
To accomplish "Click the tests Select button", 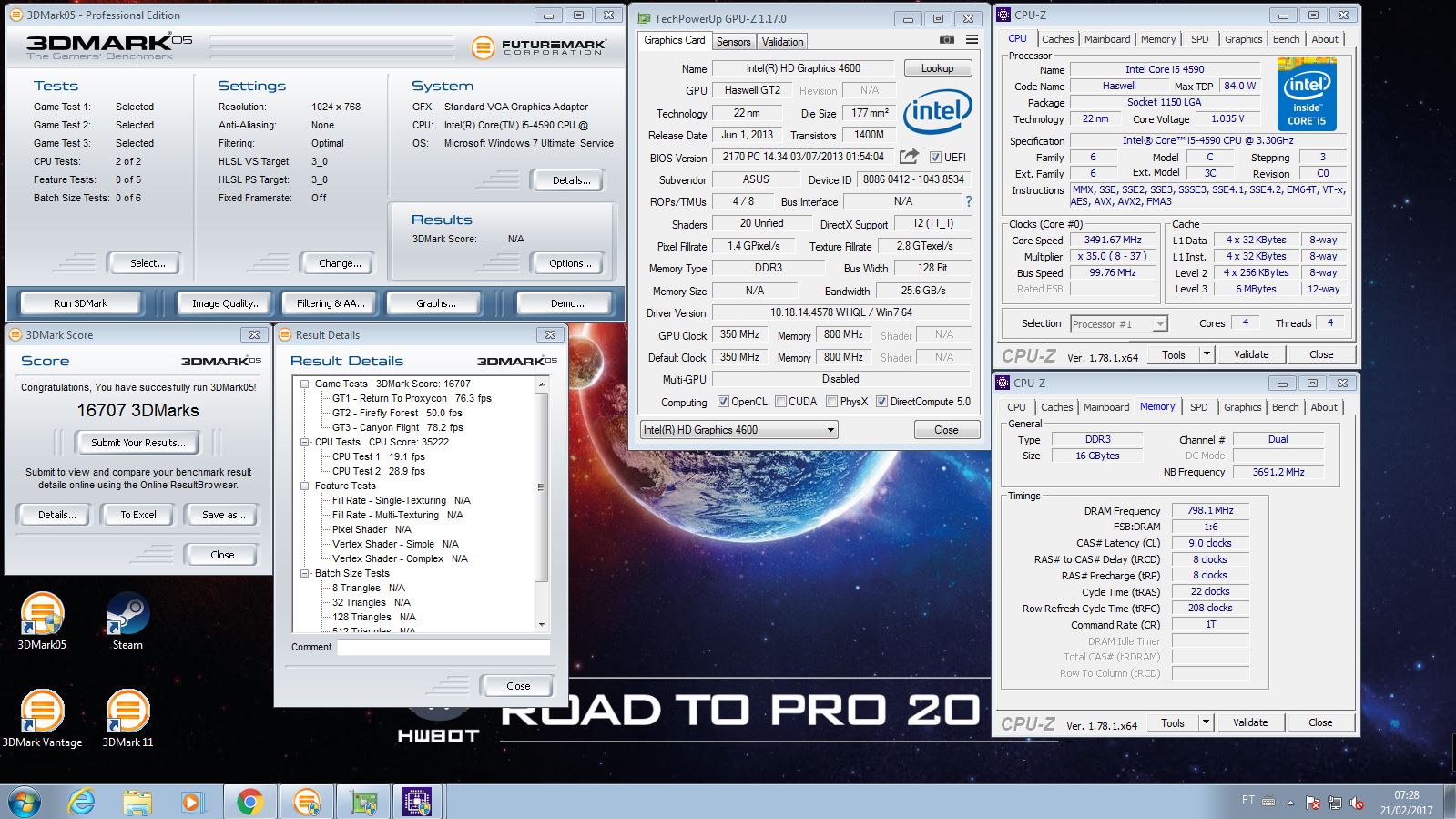I will click(148, 263).
